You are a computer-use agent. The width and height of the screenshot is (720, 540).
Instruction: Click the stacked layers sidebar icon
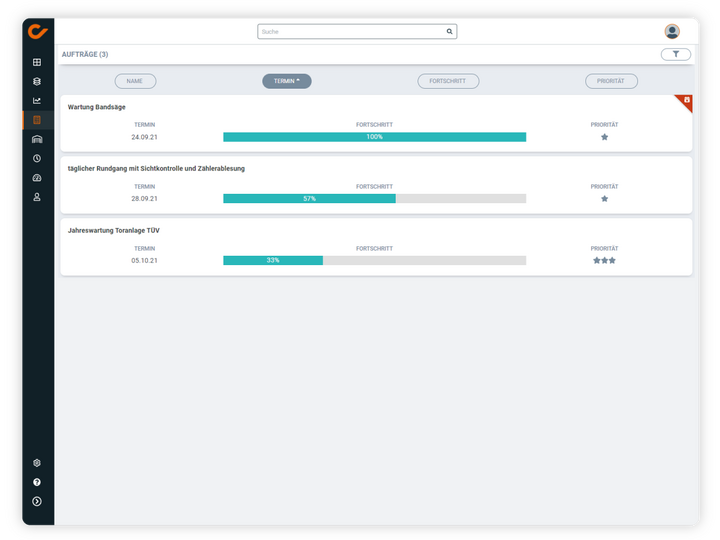(37, 81)
